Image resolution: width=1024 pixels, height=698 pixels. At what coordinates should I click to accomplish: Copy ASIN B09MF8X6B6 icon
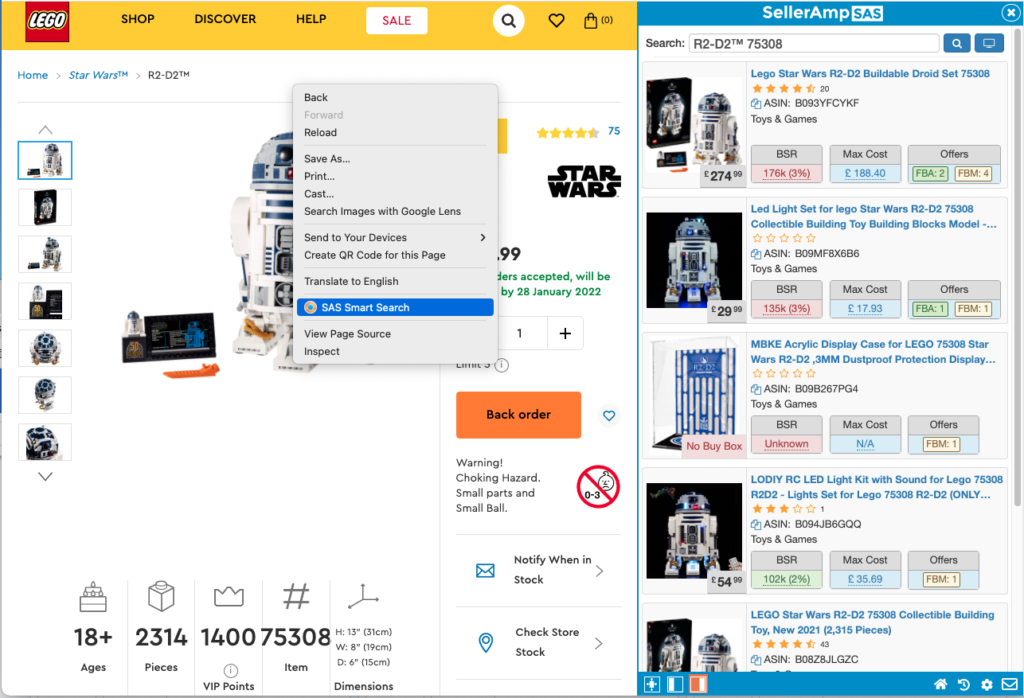756,253
